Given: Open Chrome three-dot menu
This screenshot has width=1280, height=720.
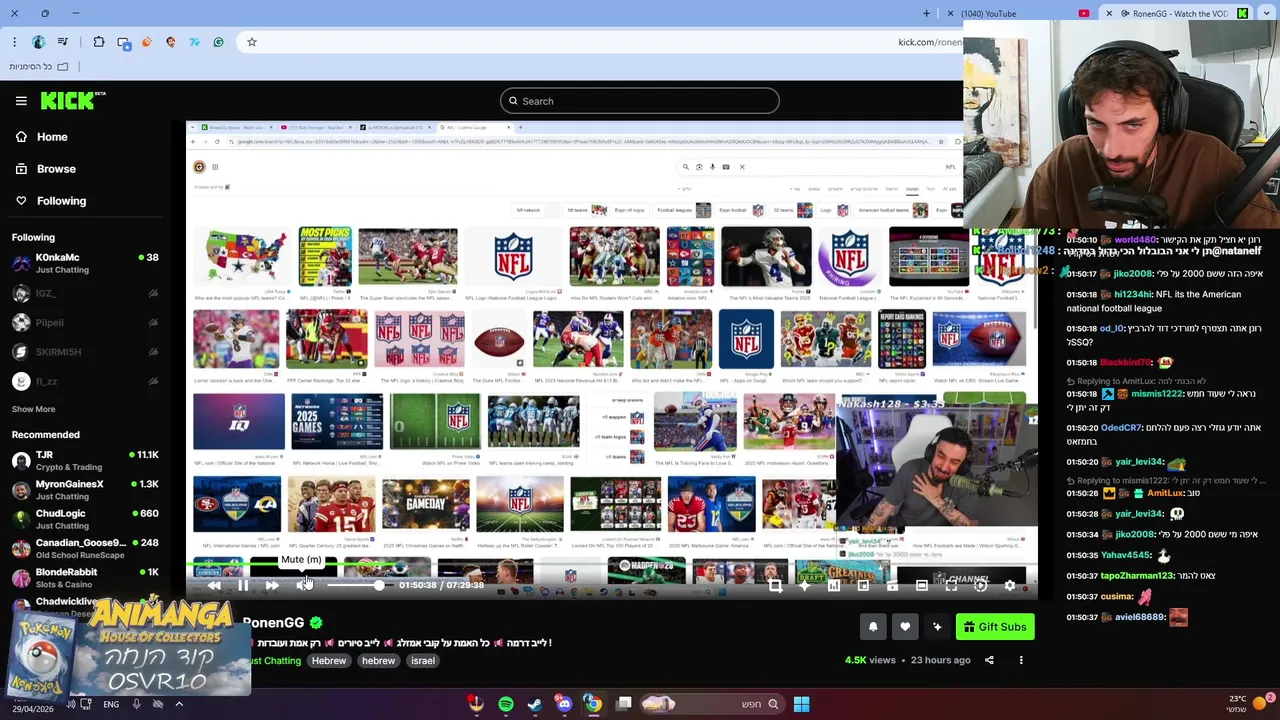Looking at the screenshot, I should (14, 42).
